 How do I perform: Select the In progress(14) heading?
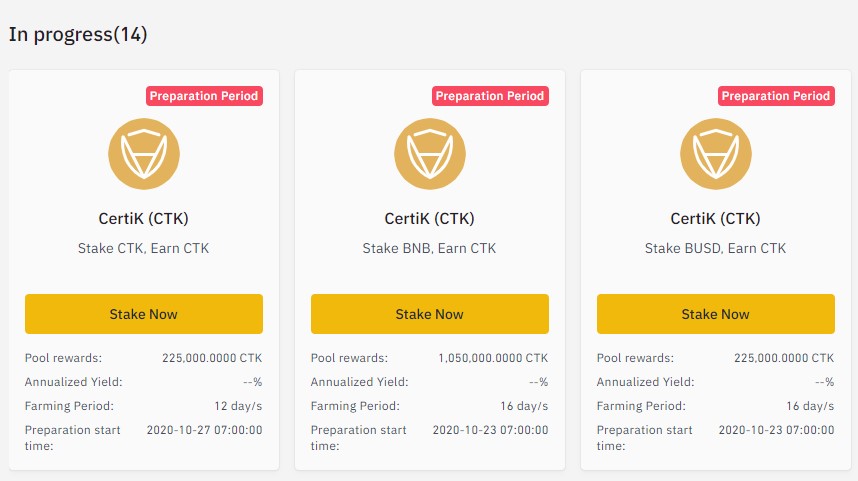click(x=78, y=34)
